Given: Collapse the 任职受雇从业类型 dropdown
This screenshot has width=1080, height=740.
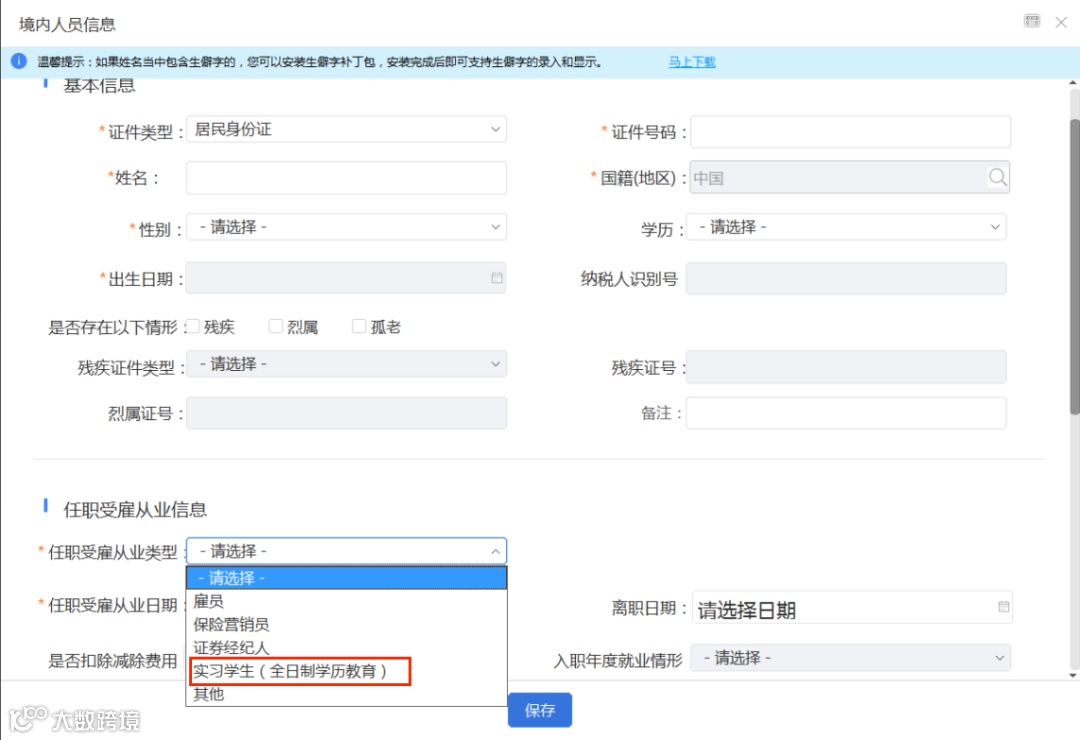Looking at the screenshot, I should (x=346, y=551).
